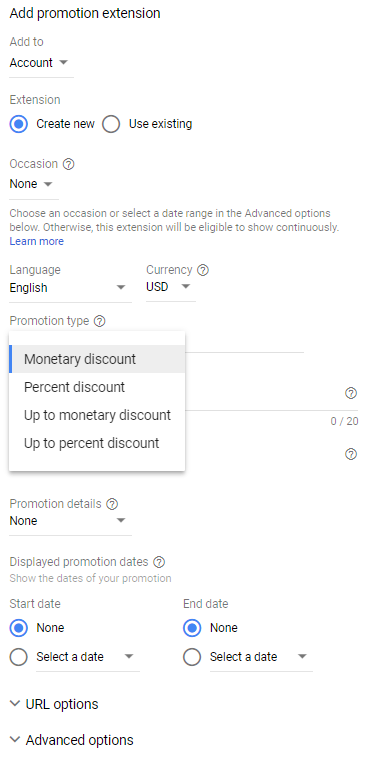Click the Occasion help question mark icon

(x=69, y=164)
